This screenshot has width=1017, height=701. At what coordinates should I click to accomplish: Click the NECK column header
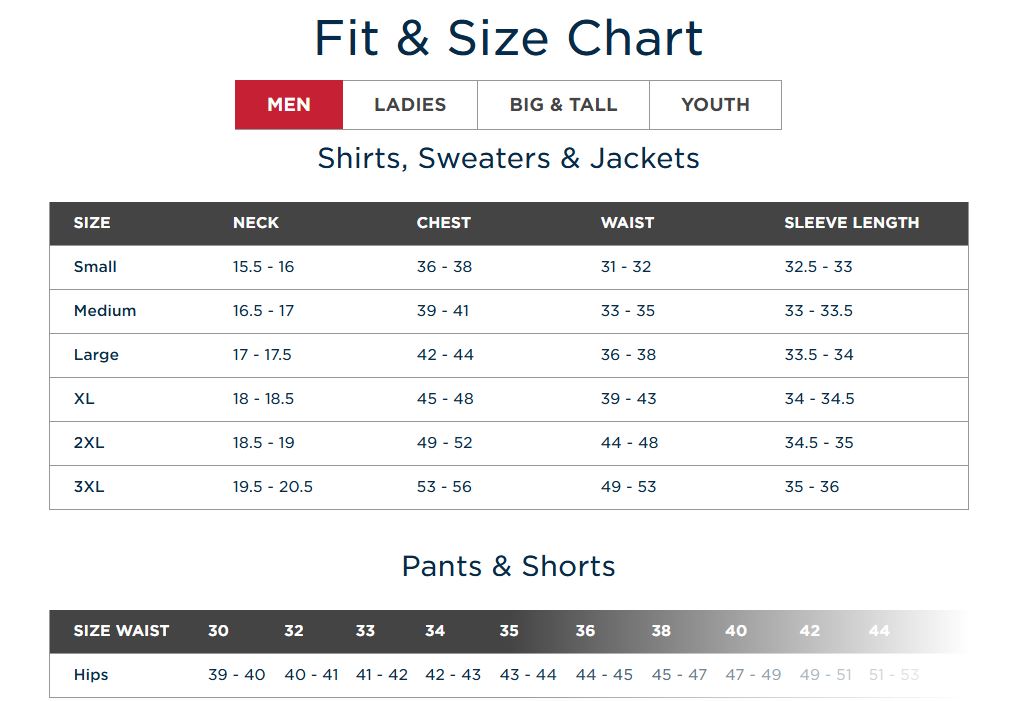pos(256,222)
